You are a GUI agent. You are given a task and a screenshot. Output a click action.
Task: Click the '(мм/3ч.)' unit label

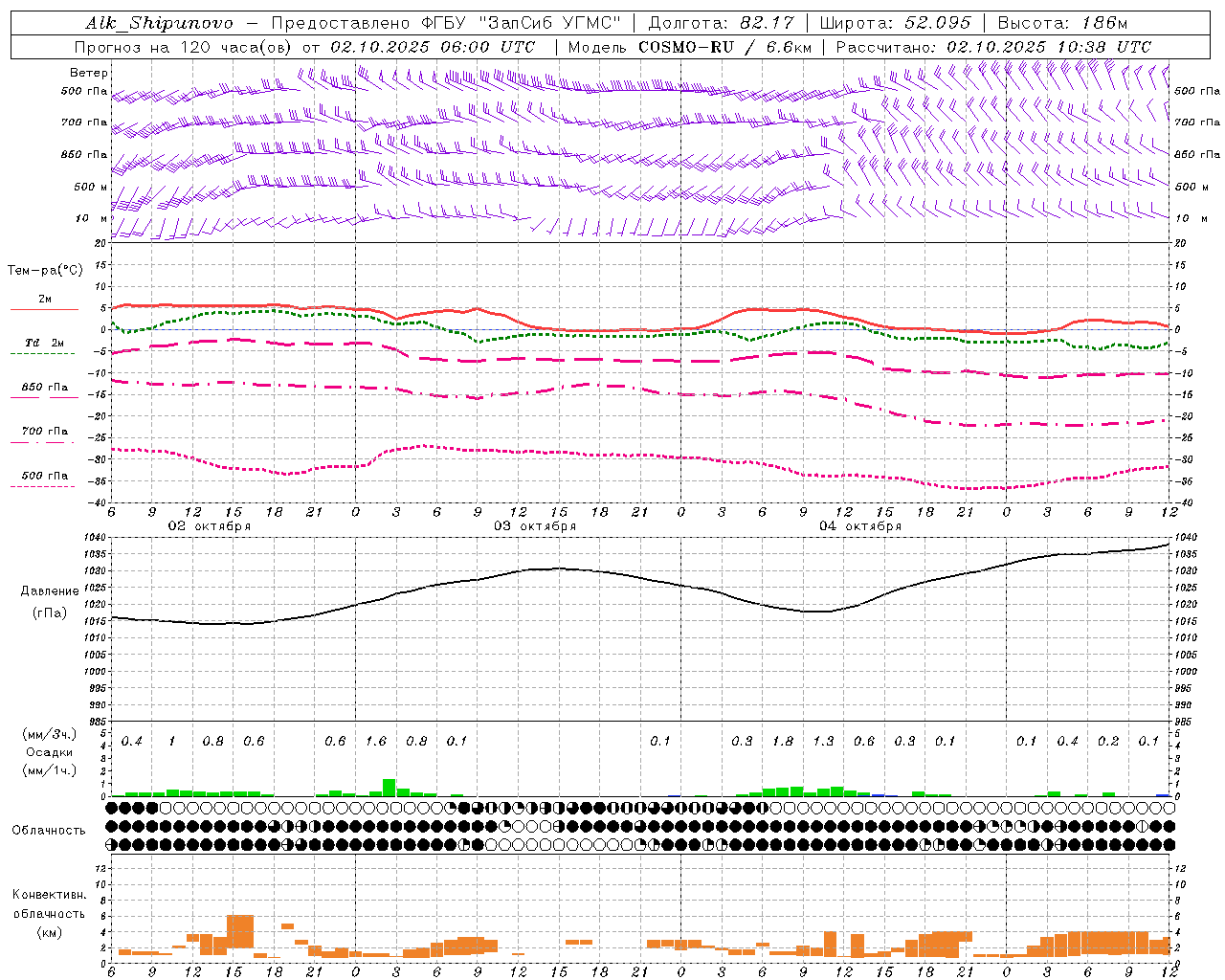(49, 734)
